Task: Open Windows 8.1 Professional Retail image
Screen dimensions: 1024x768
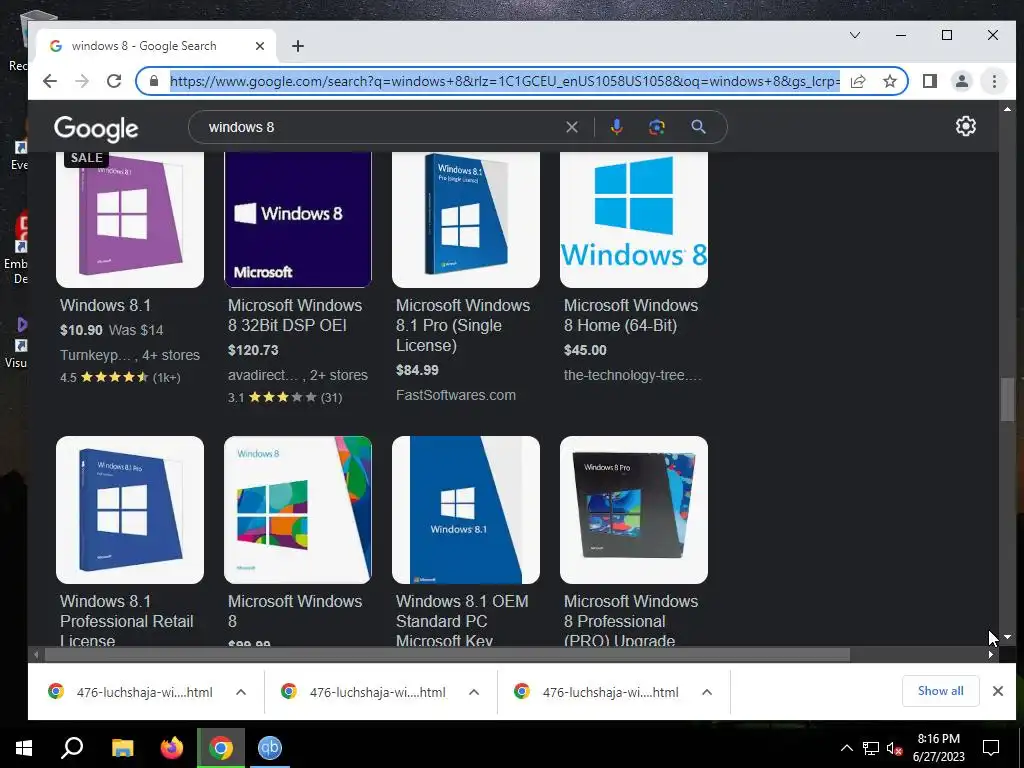Action: pos(130,510)
